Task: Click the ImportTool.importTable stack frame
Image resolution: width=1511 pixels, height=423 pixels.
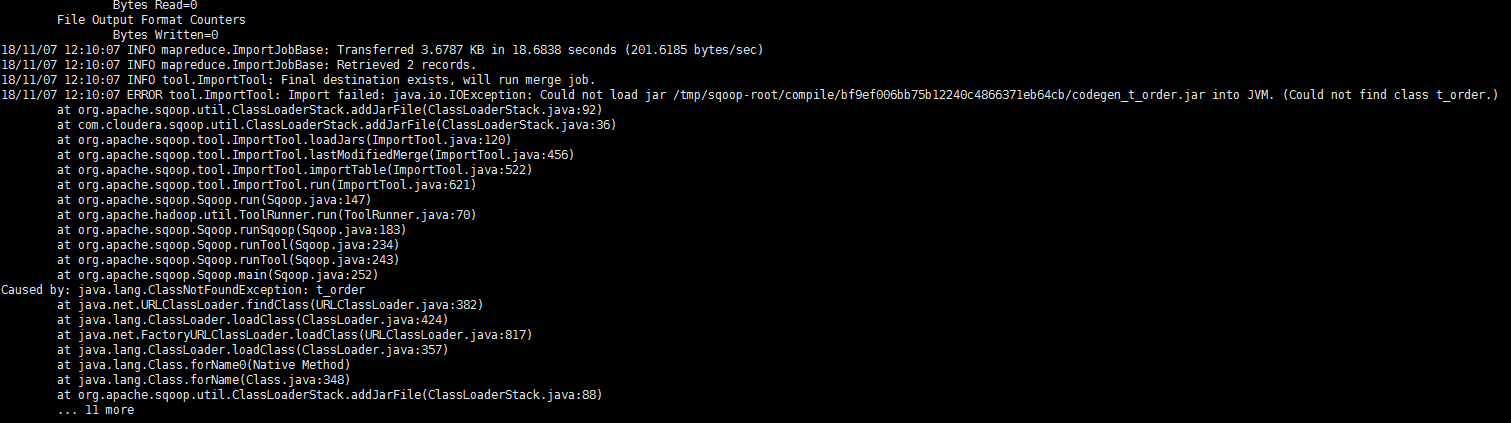Action: (294, 170)
